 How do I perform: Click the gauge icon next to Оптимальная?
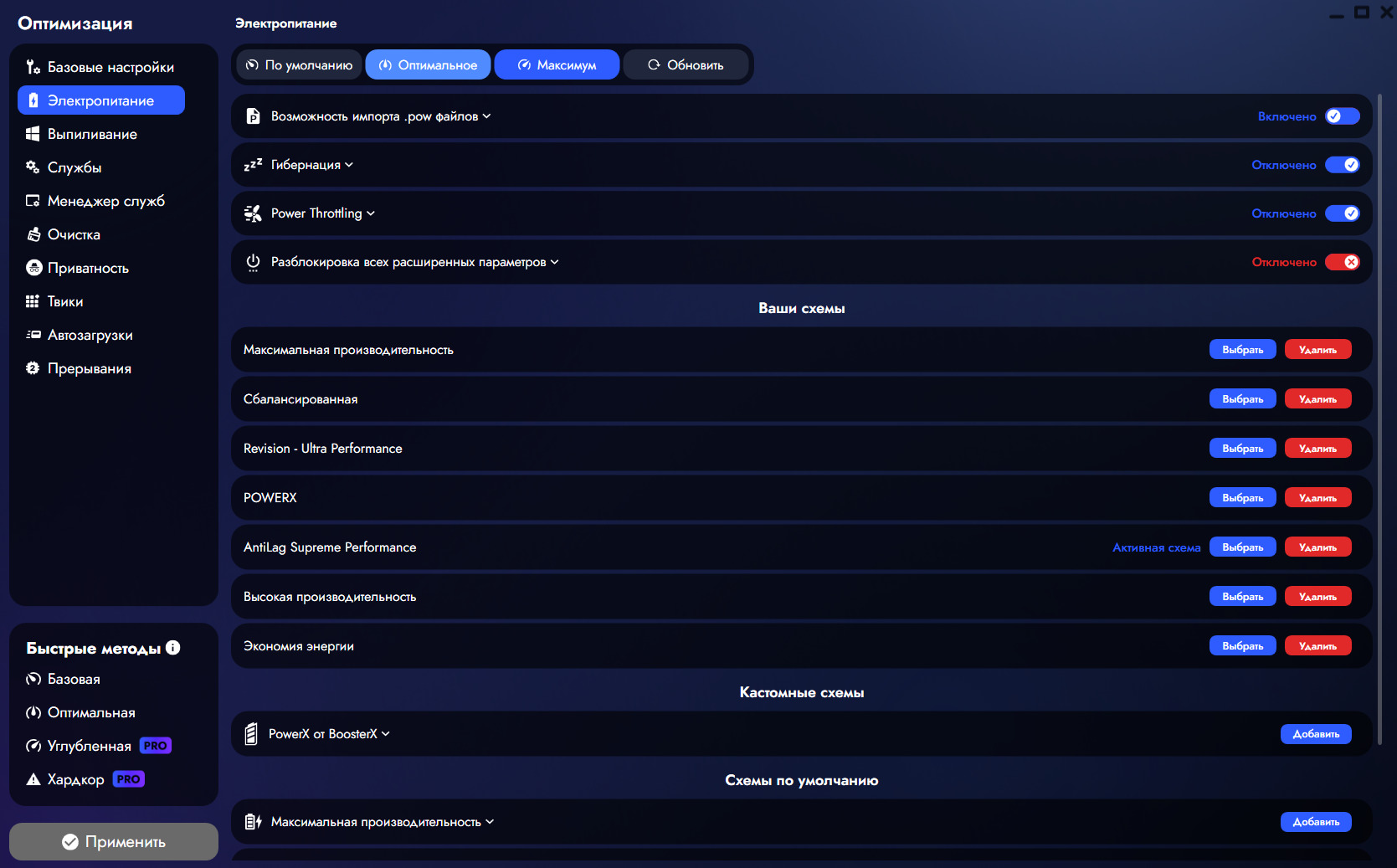click(x=33, y=712)
